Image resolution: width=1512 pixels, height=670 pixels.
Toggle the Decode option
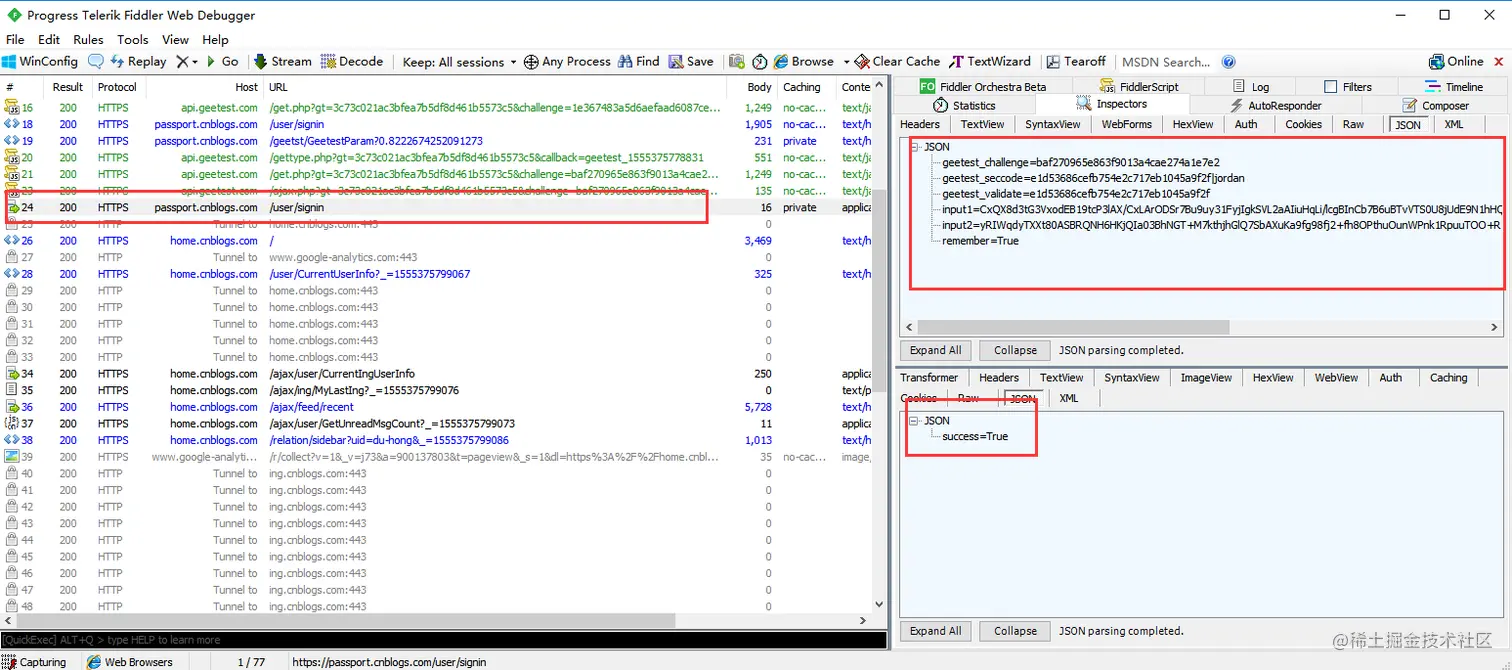tap(352, 61)
